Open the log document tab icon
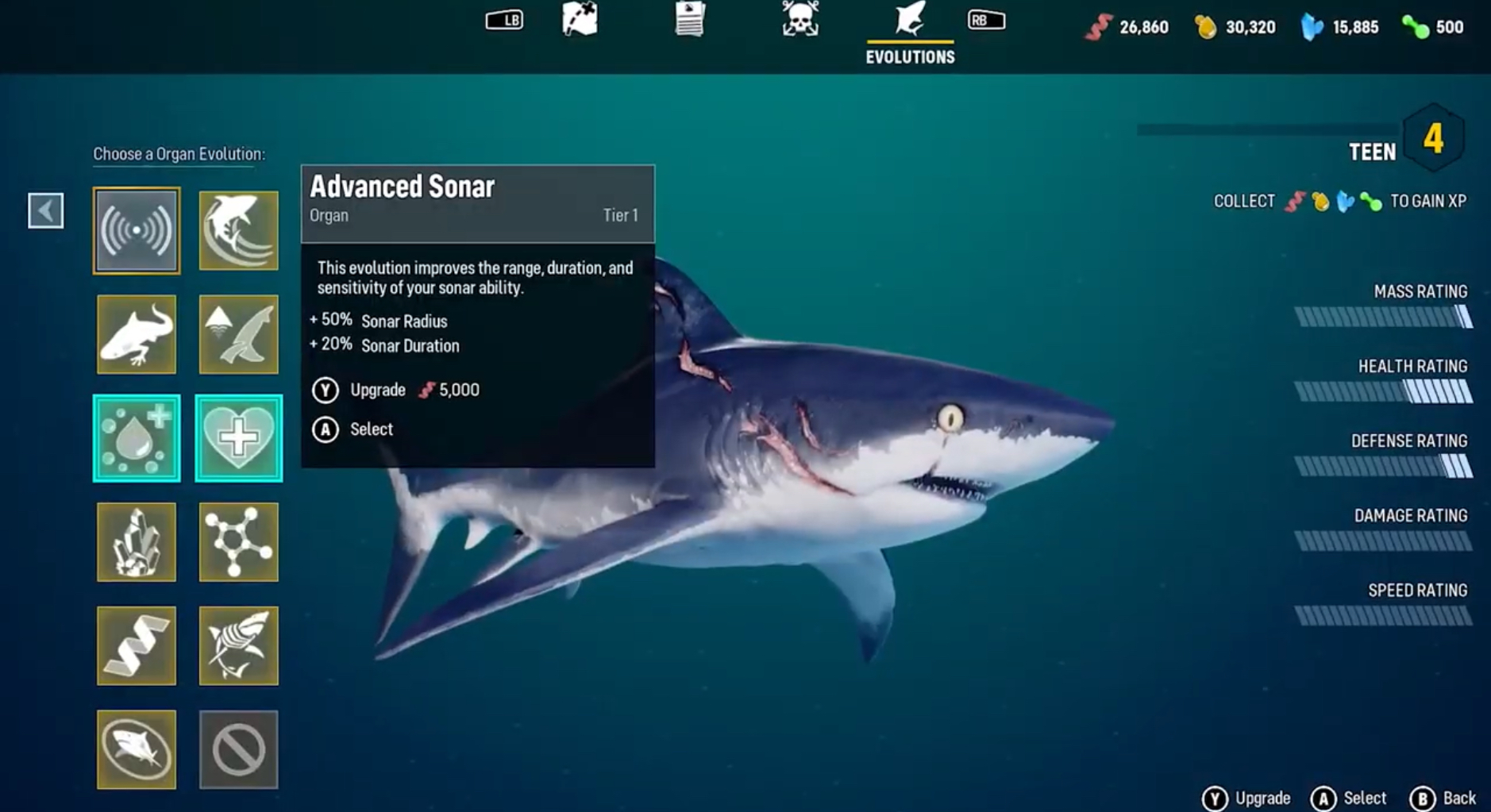The width and height of the screenshot is (1491, 812). pos(690,19)
